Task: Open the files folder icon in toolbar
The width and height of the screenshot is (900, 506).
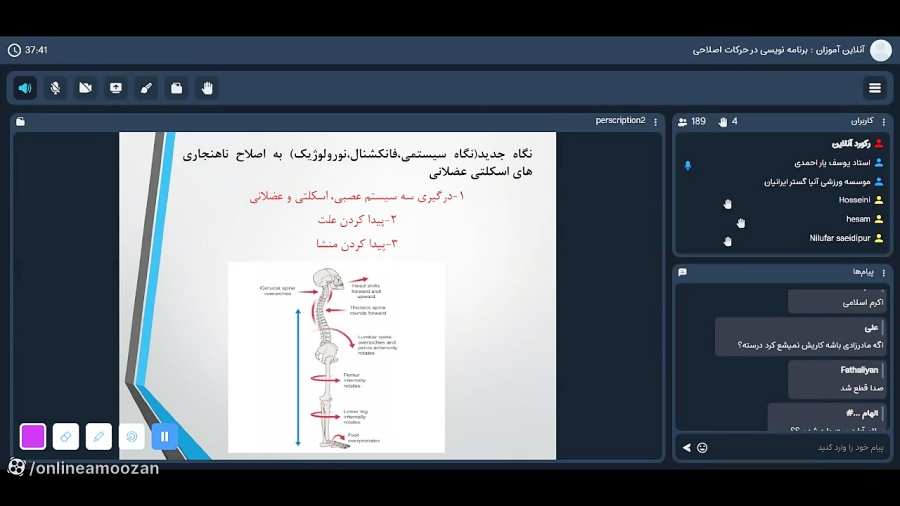Action: pos(177,88)
